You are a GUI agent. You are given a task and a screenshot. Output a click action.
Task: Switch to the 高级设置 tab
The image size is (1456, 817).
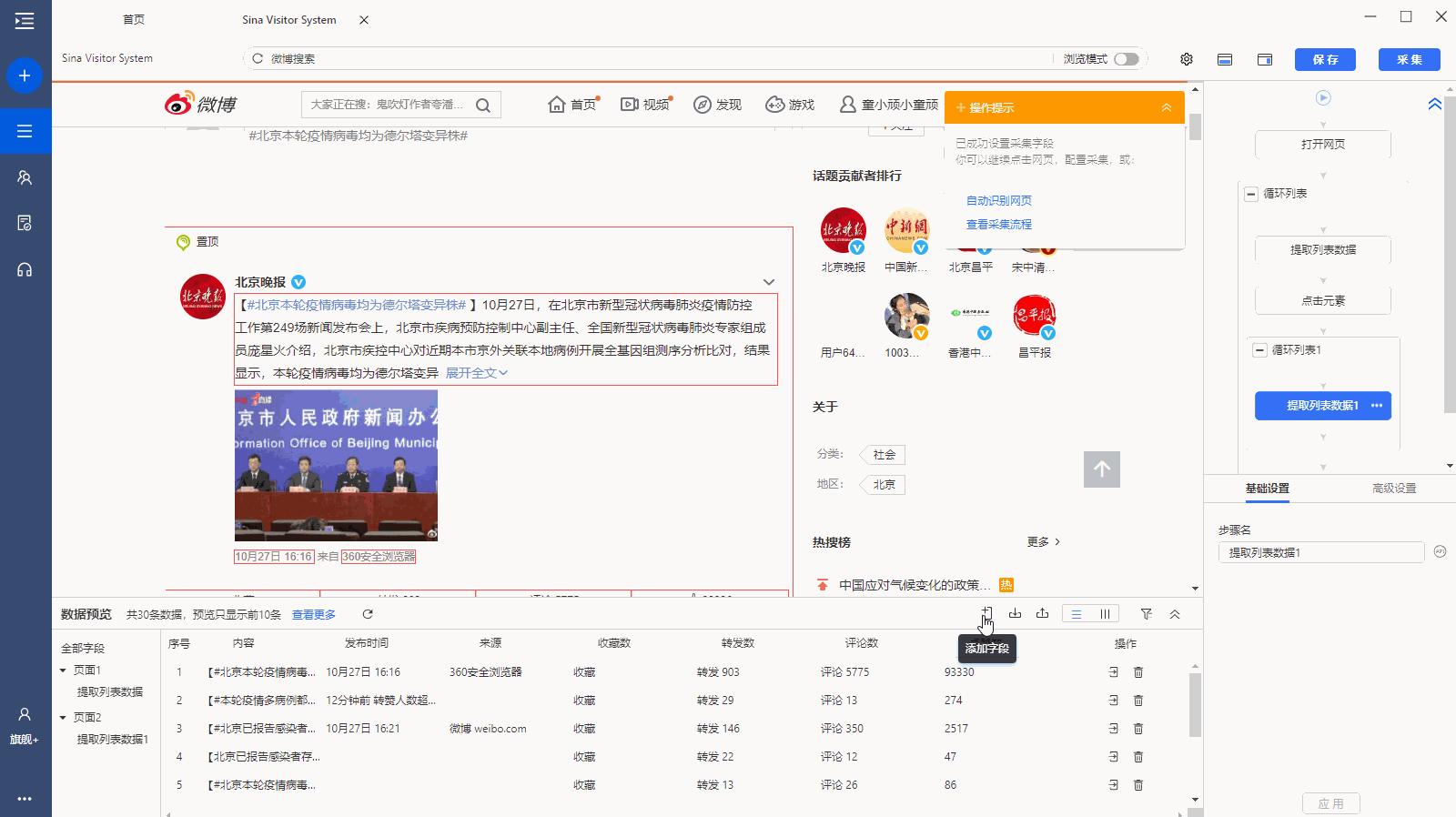1393,489
